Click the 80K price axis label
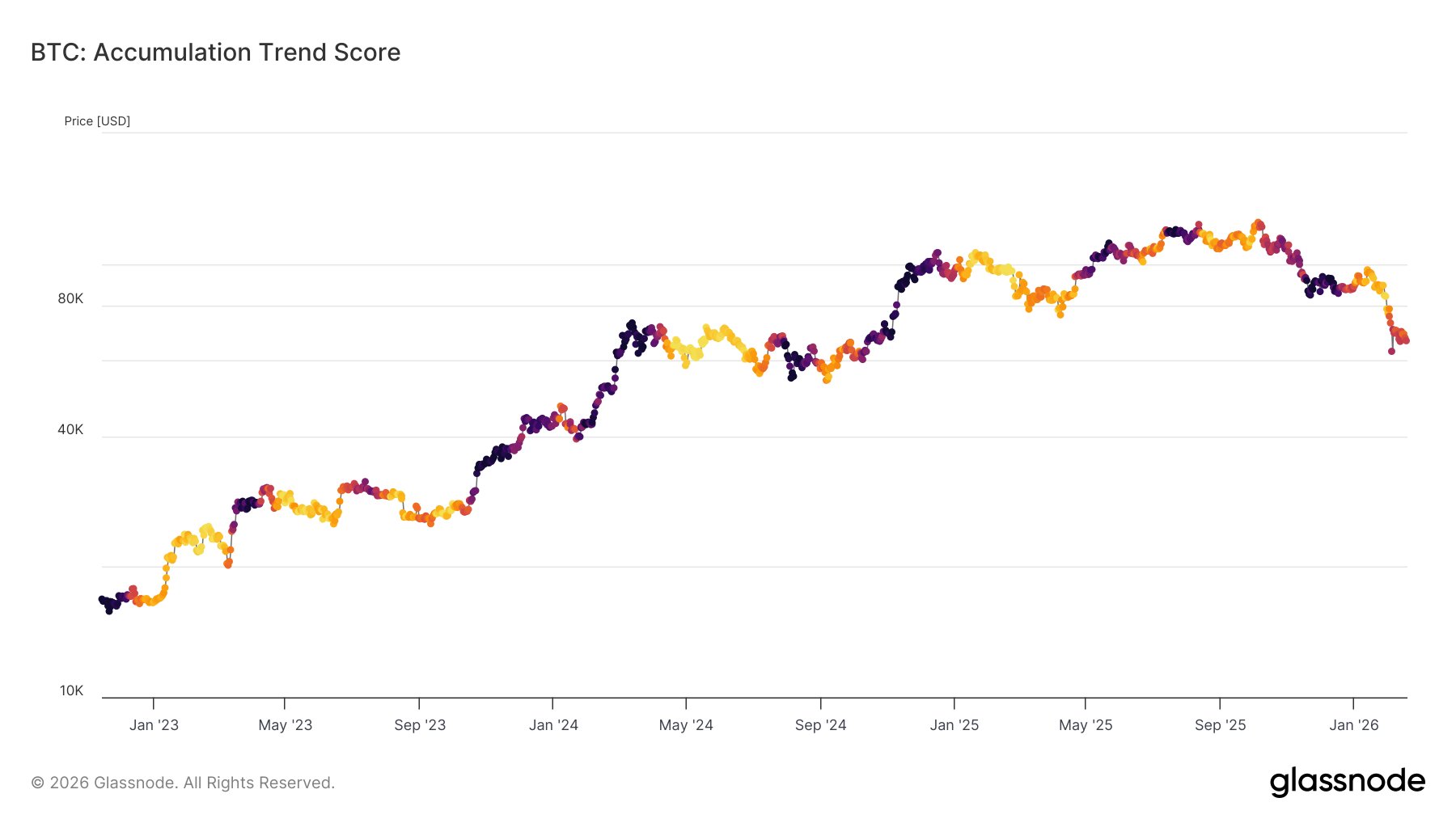 [x=70, y=299]
